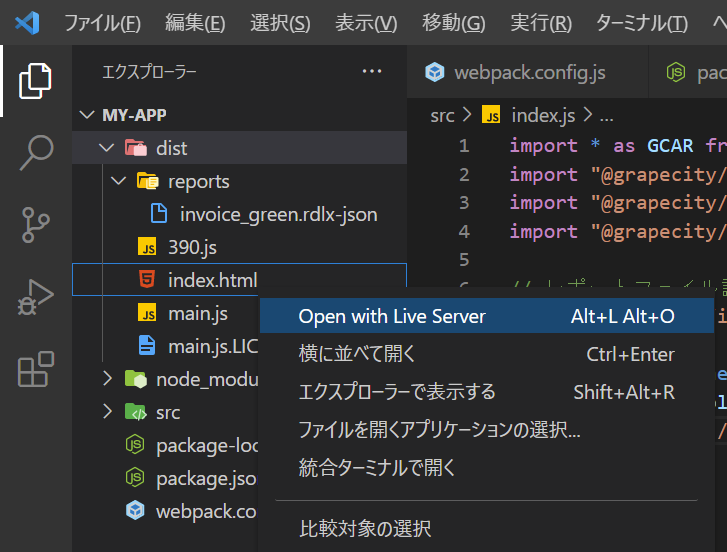Click the GCAR identifier on line 1
The width and height of the screenshot is (727, 552).
pyautogui.click(x=670, y=146)
